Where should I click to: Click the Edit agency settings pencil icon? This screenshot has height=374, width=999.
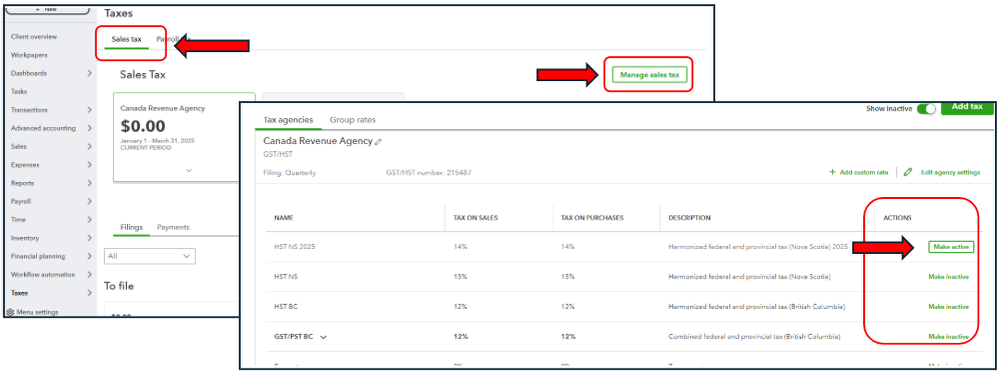[908, 172]
